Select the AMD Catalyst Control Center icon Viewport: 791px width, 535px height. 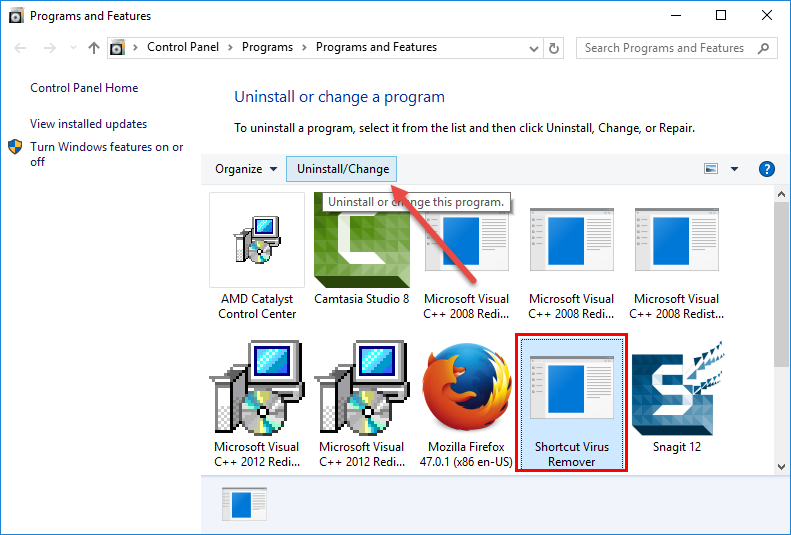(x=257, y=240)
